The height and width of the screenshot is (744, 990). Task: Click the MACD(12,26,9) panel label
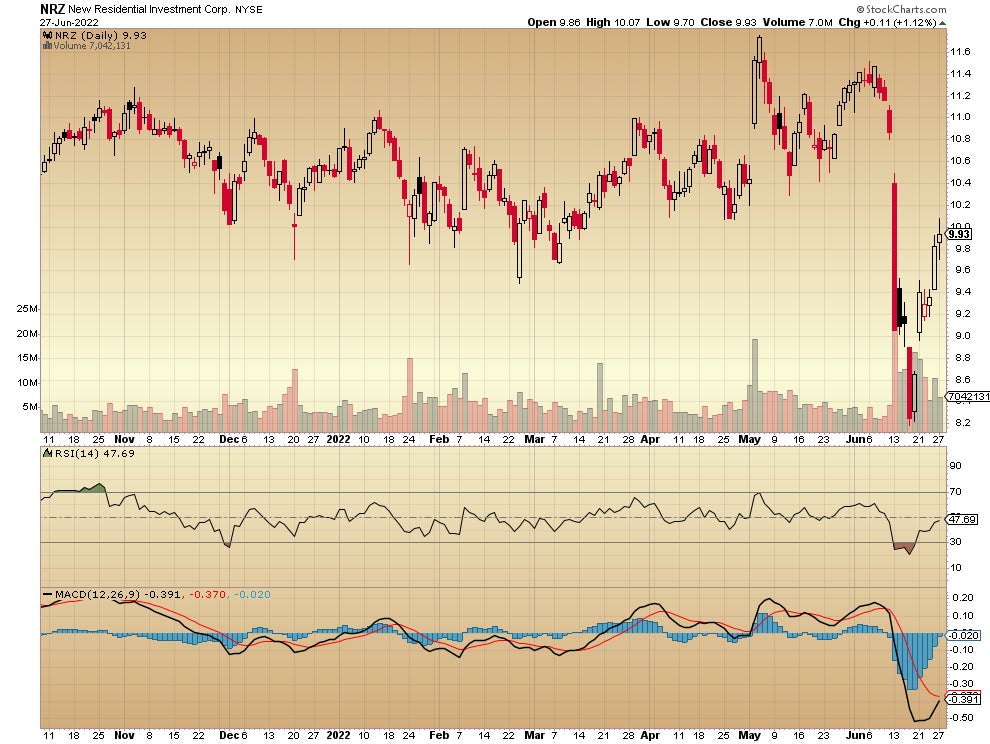[x=97, y=594]
